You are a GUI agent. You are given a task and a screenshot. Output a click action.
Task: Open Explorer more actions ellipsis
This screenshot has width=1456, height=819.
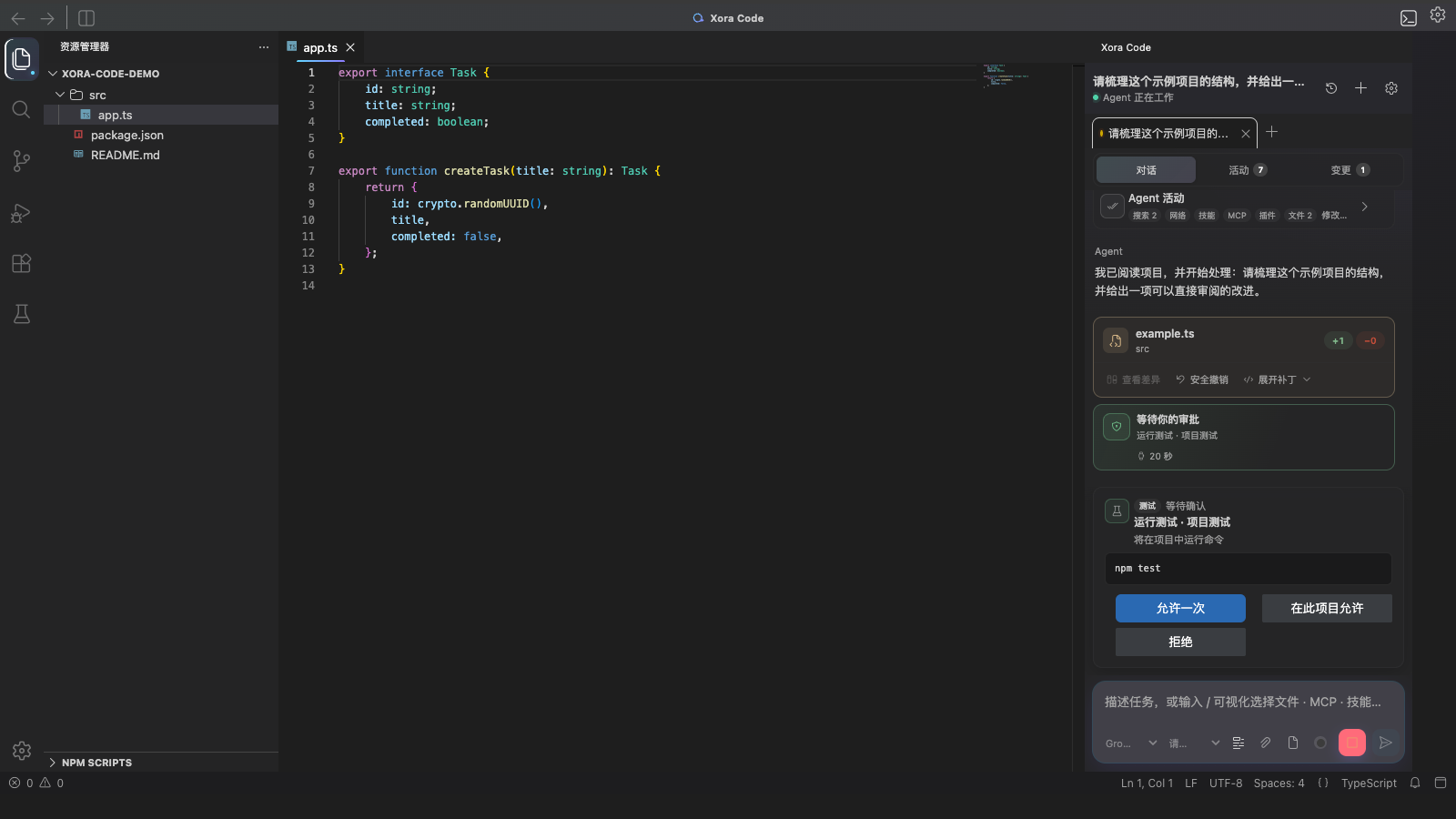point(264,47)
